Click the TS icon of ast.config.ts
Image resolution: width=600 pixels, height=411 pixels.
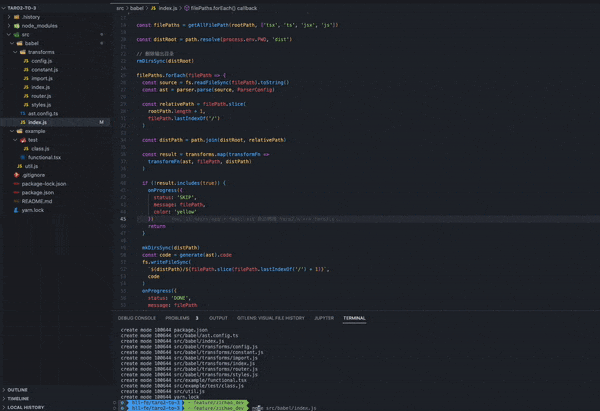23,114
